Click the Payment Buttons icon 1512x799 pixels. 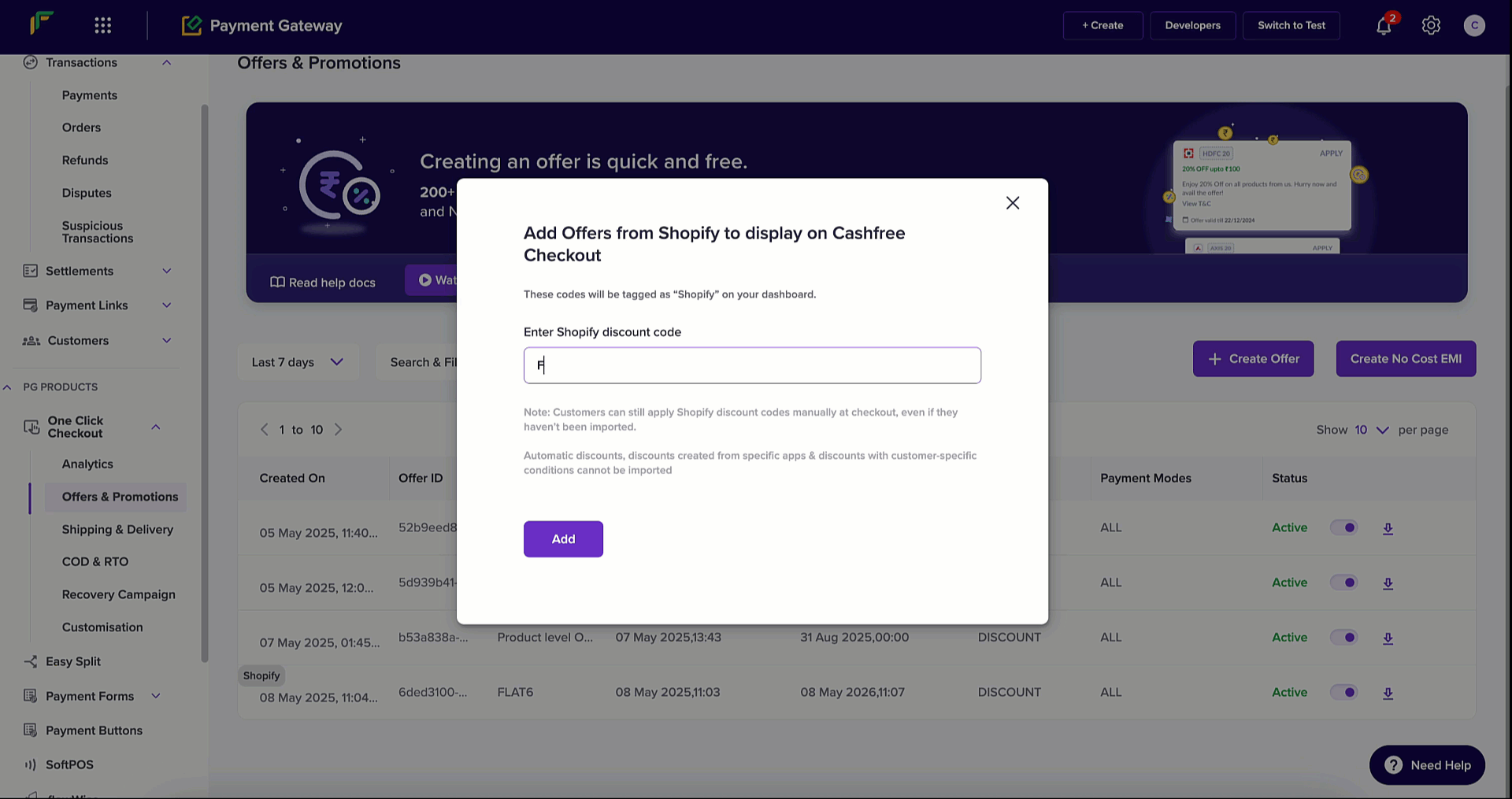[x=30, y=731]
